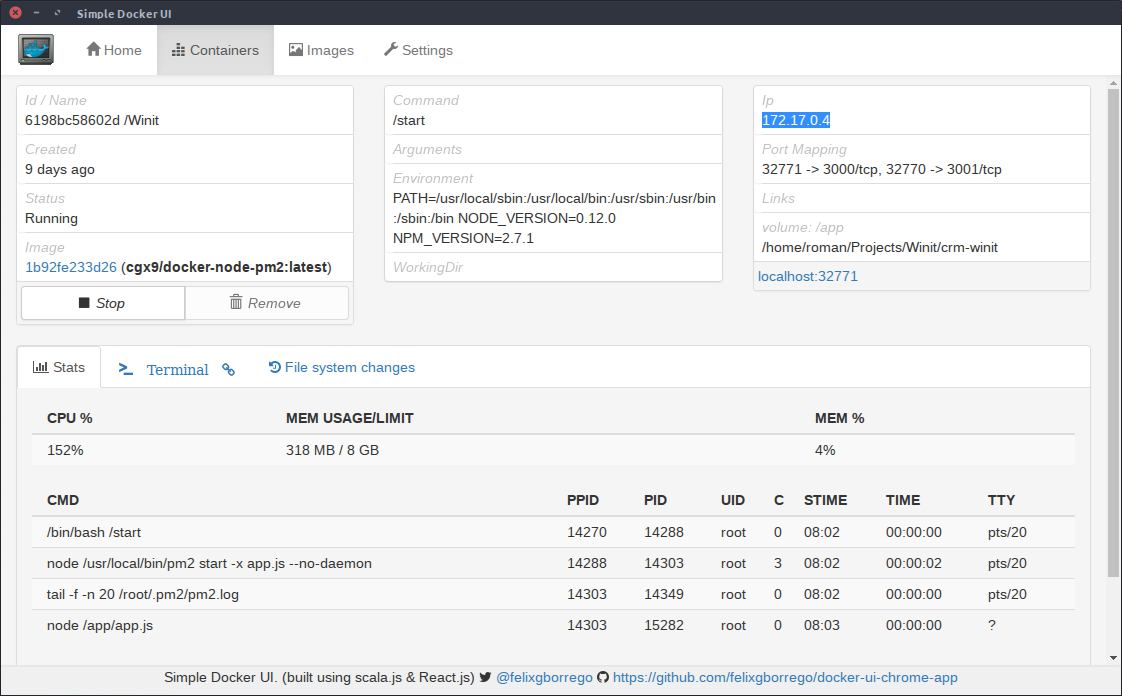Switch to the Terminal tab

coord(177,369)
